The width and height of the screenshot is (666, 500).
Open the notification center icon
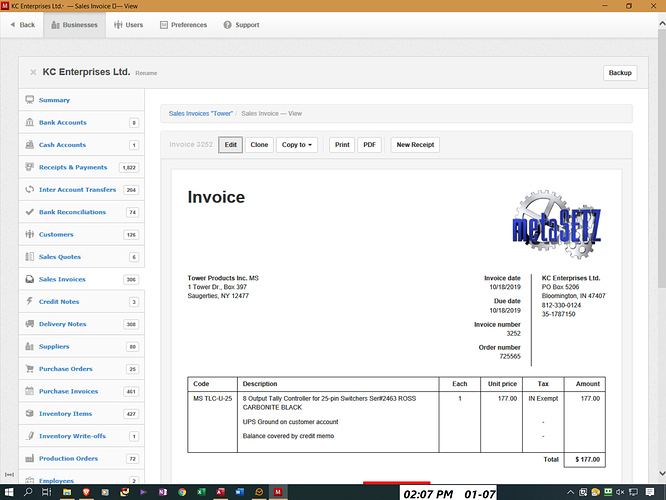click(649, 492)
